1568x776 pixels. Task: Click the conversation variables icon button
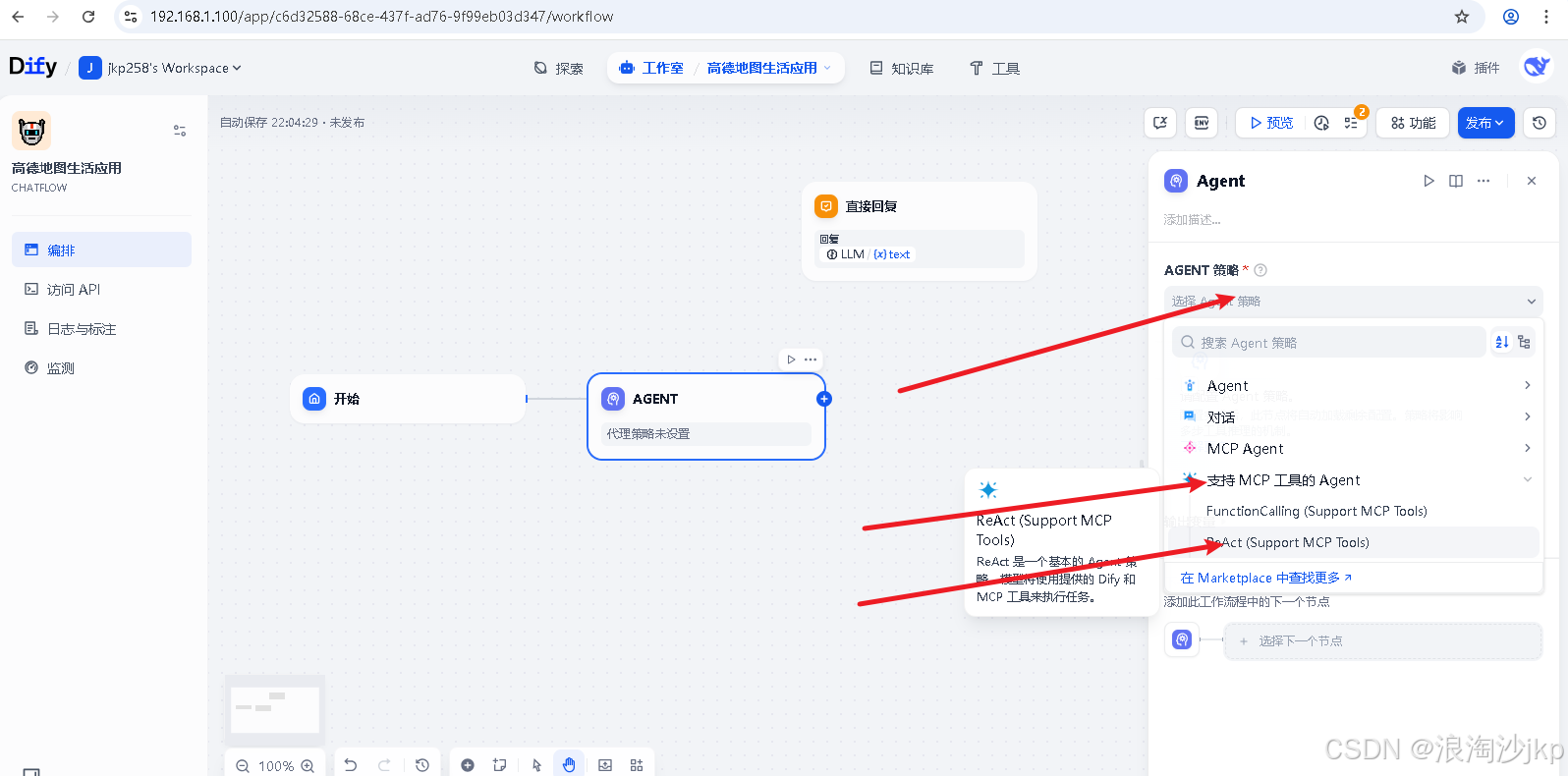coord(1160,123)
